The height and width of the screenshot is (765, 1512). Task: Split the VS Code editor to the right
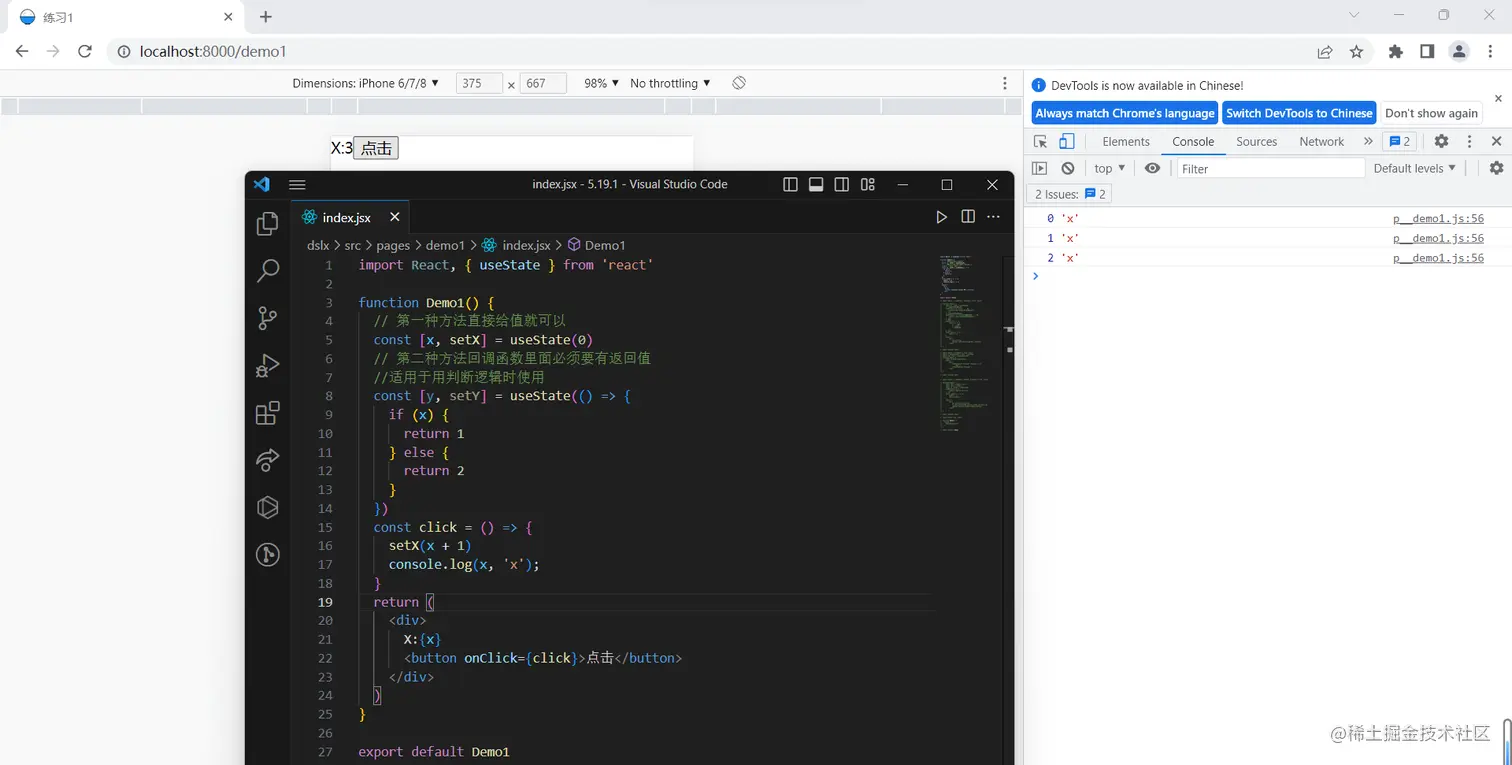pos(968,217)
